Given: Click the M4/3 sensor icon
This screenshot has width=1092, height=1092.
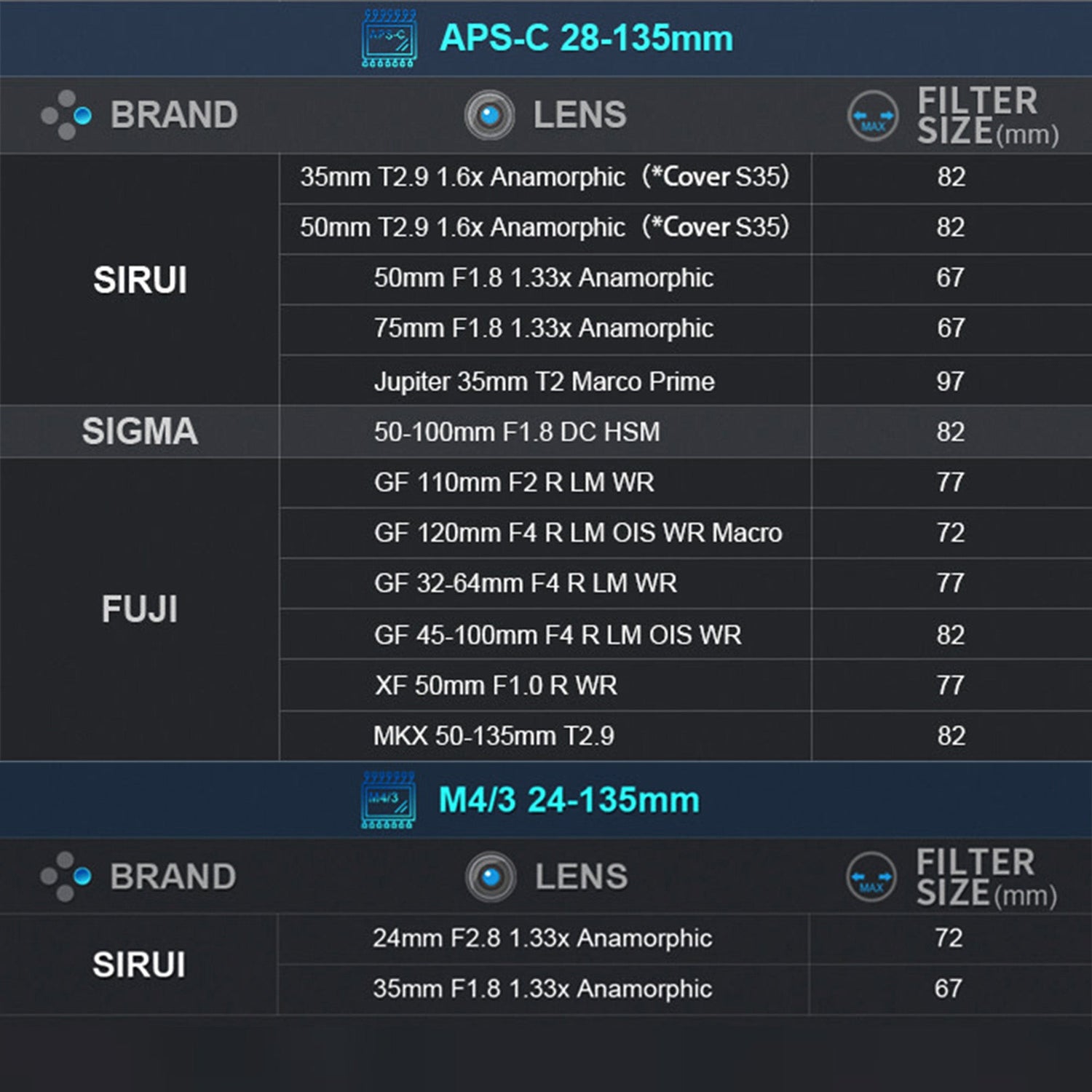Looking at the screenshot, I should pos(389,800).
